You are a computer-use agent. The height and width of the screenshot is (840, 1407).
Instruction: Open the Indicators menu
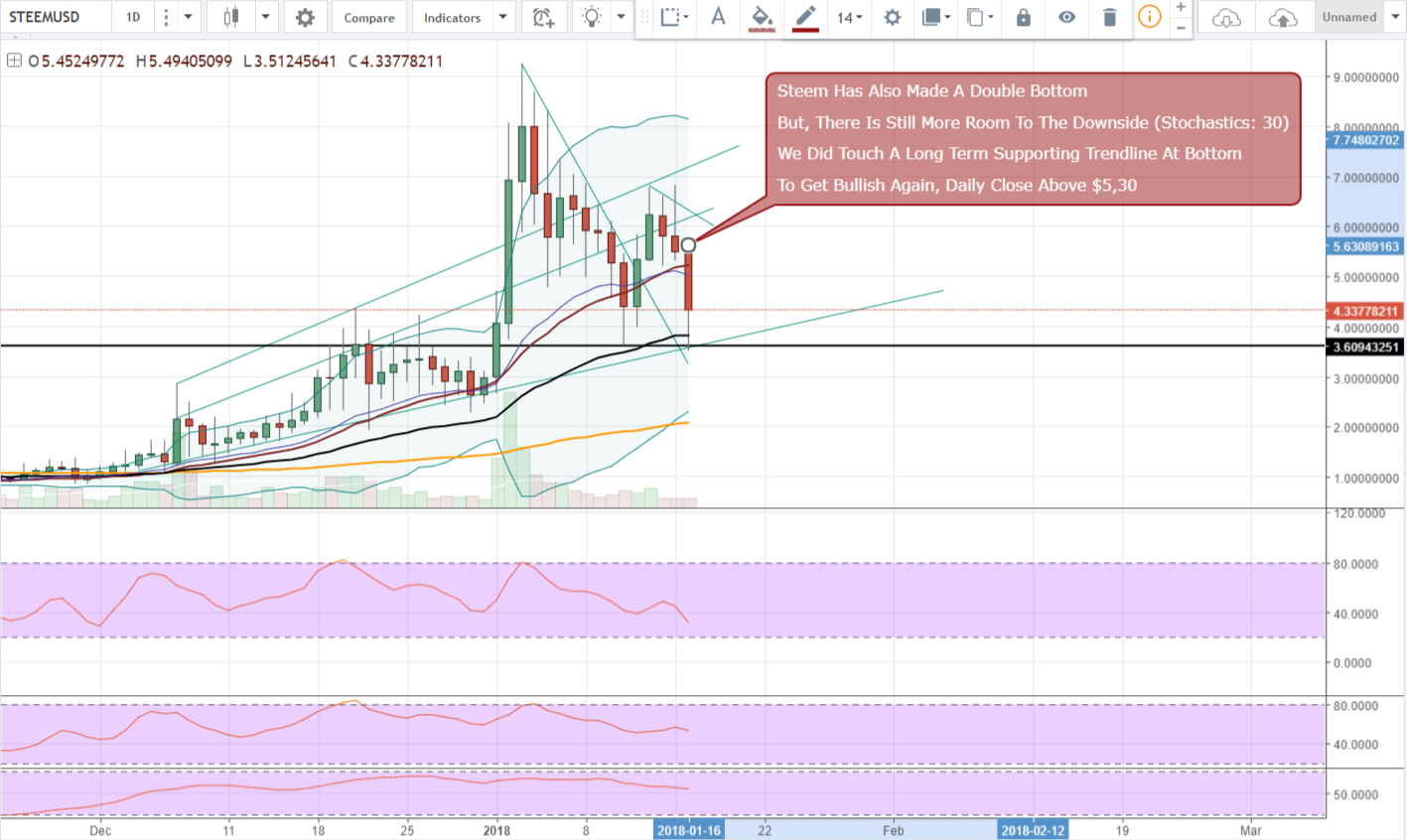[452, 17]
